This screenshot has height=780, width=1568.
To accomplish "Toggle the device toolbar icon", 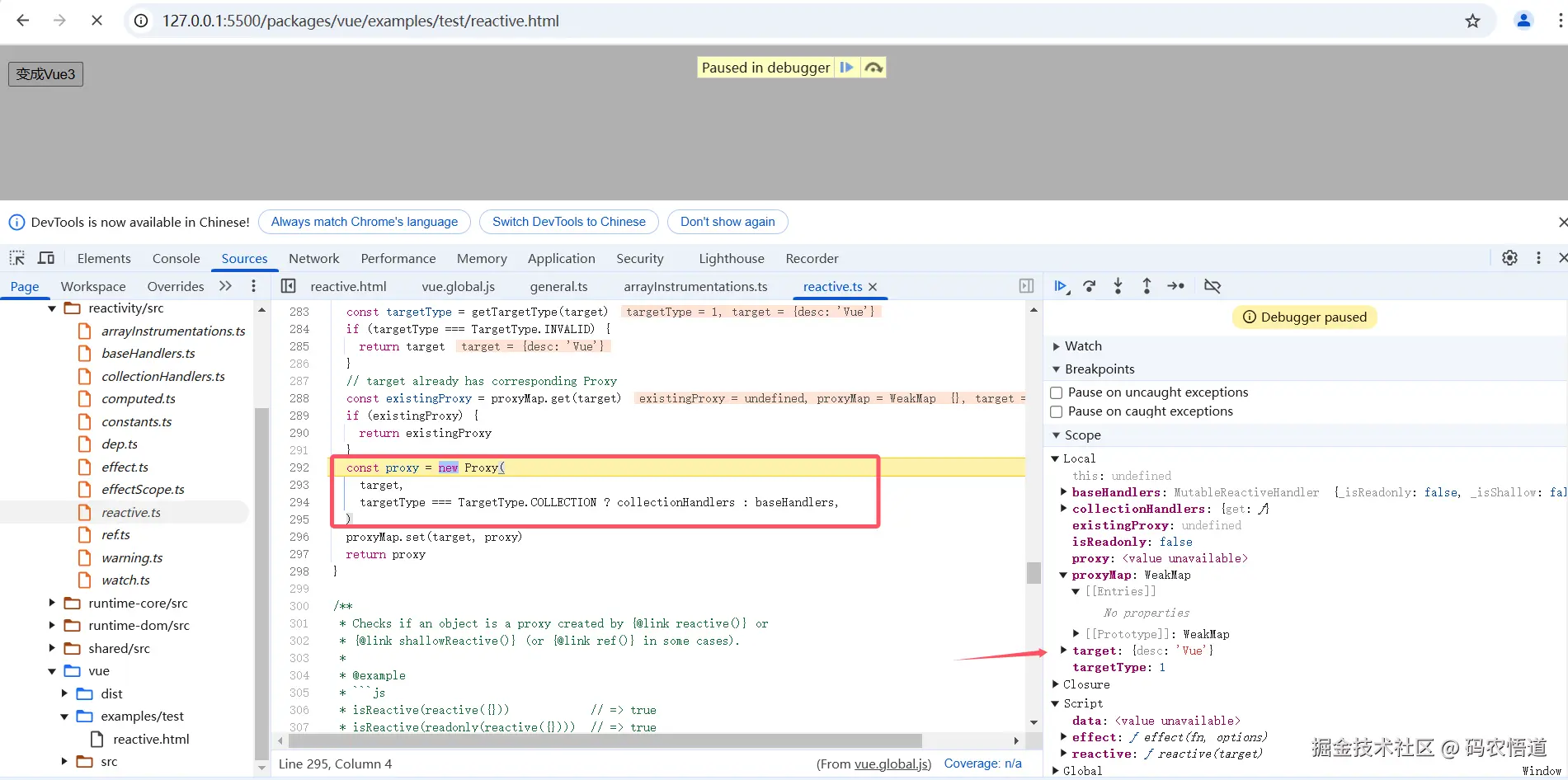I will tap(46, 258).
